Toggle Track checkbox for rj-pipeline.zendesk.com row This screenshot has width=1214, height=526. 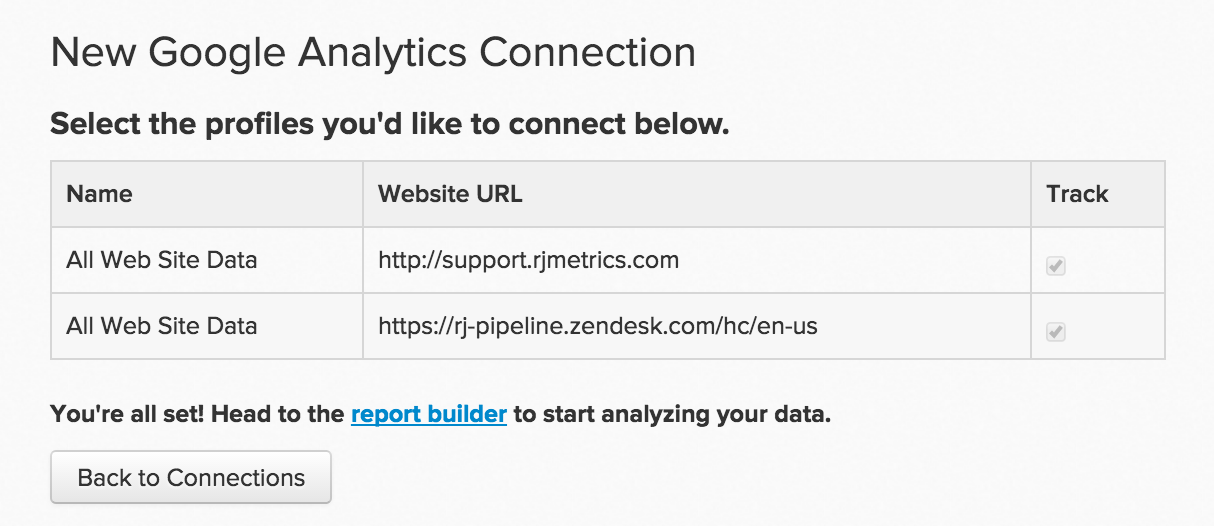(1055, 331)
